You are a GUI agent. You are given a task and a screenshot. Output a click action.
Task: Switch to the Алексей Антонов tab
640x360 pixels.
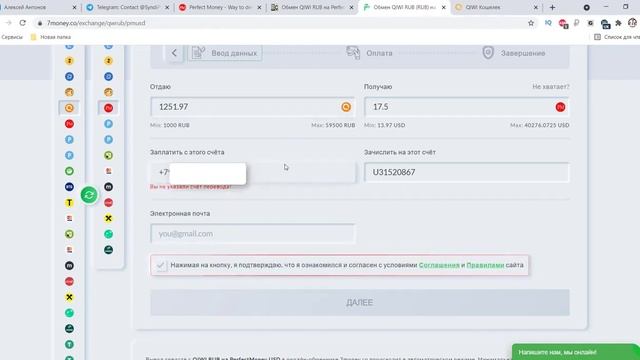point(38,7)
